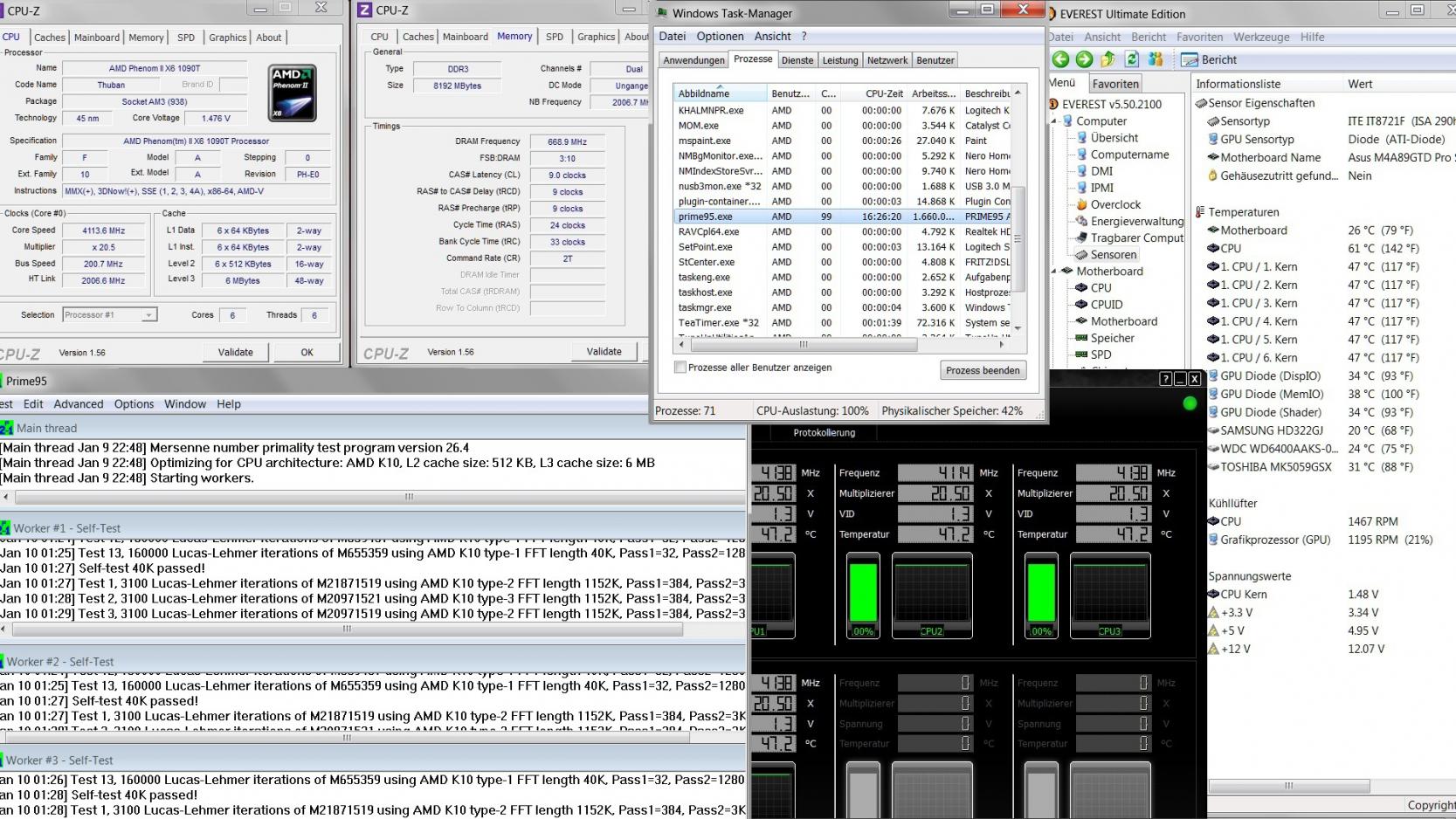The image size is (1456, 819).
Task: Click the DMI icon in EVEREST tree
Action: point(1082,171)
